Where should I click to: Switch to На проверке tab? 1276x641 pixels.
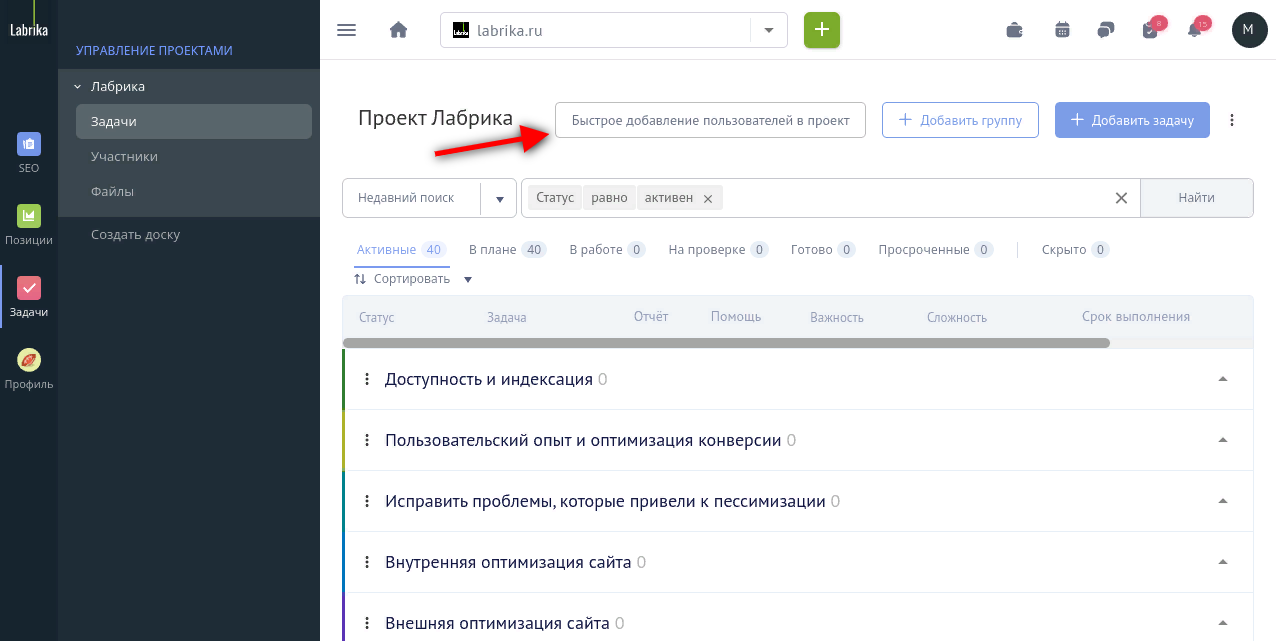(x=718, y=250)
